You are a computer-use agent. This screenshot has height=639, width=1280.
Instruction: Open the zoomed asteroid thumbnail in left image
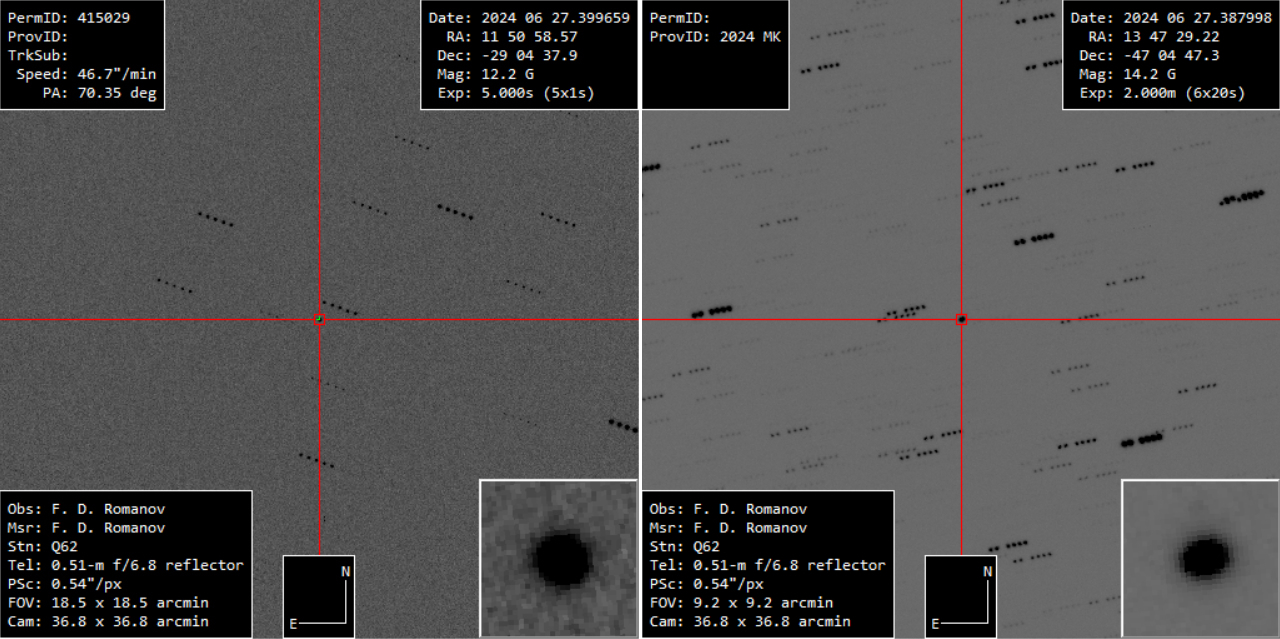(x=558, y=558)
